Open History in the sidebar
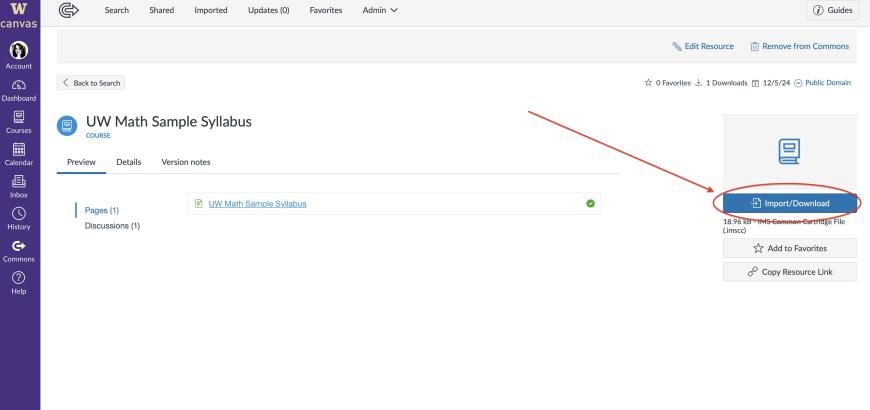The width and height of the screenshot is (870, 410). 19,219
